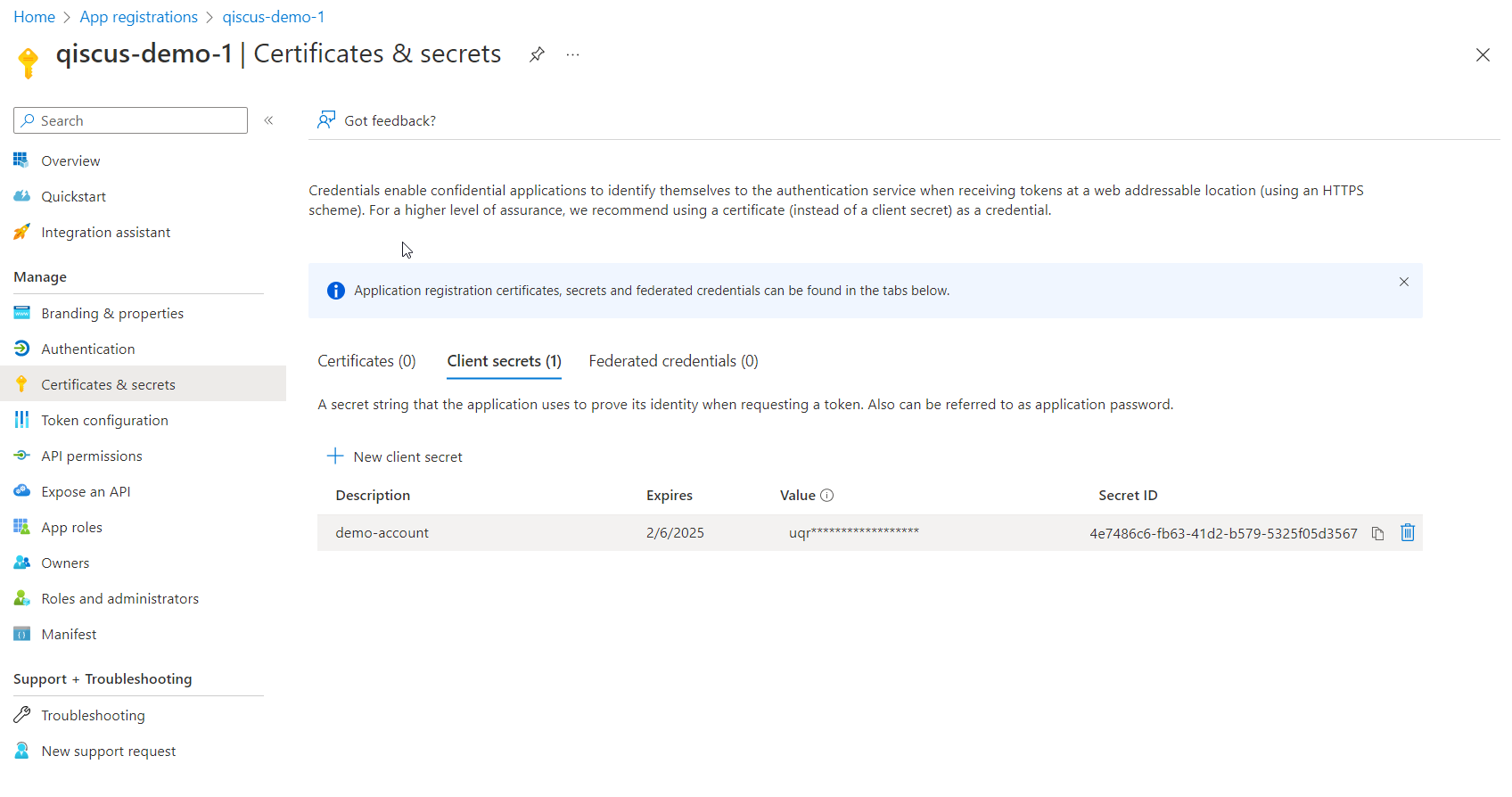Click the Value info tooltip icon
This screenshot has width=1512, height=797.
point(827,496)
